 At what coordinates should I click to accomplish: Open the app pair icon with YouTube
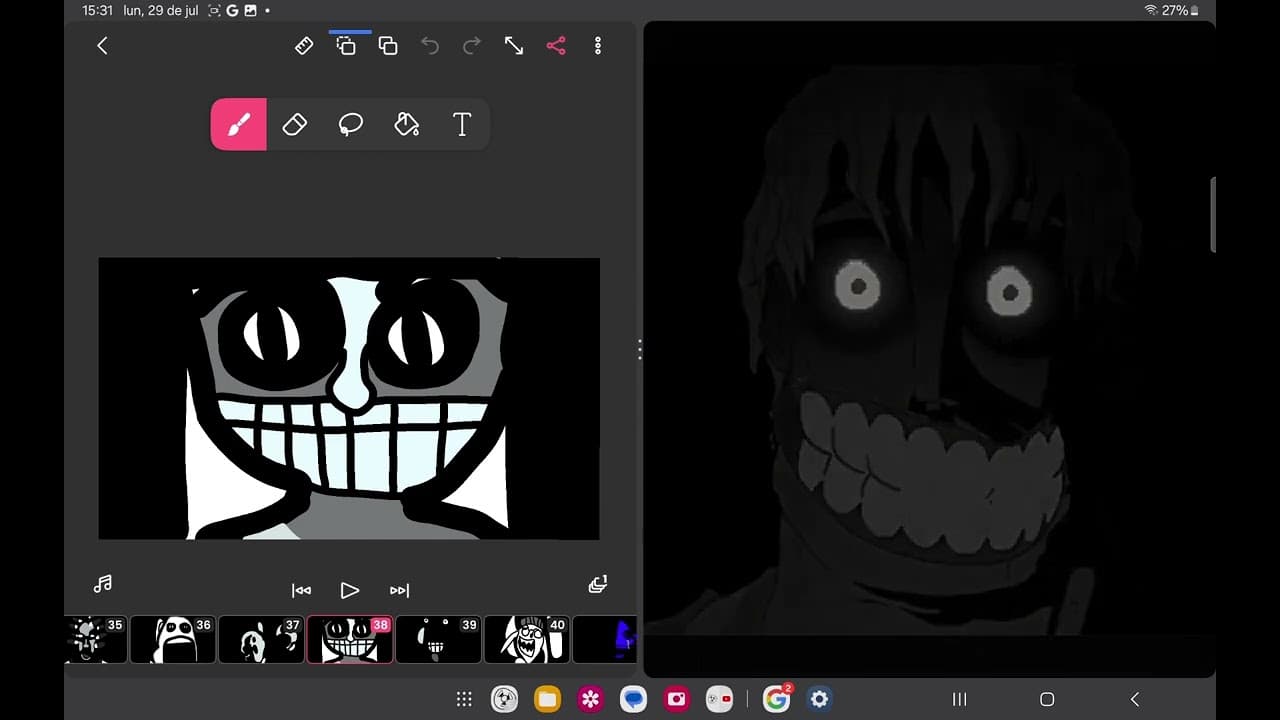(x=719, y=699)
